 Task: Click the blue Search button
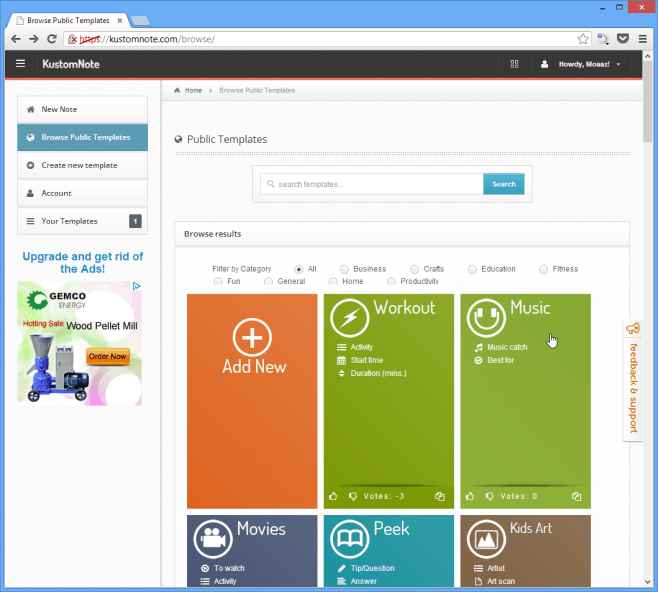point(504,184)
